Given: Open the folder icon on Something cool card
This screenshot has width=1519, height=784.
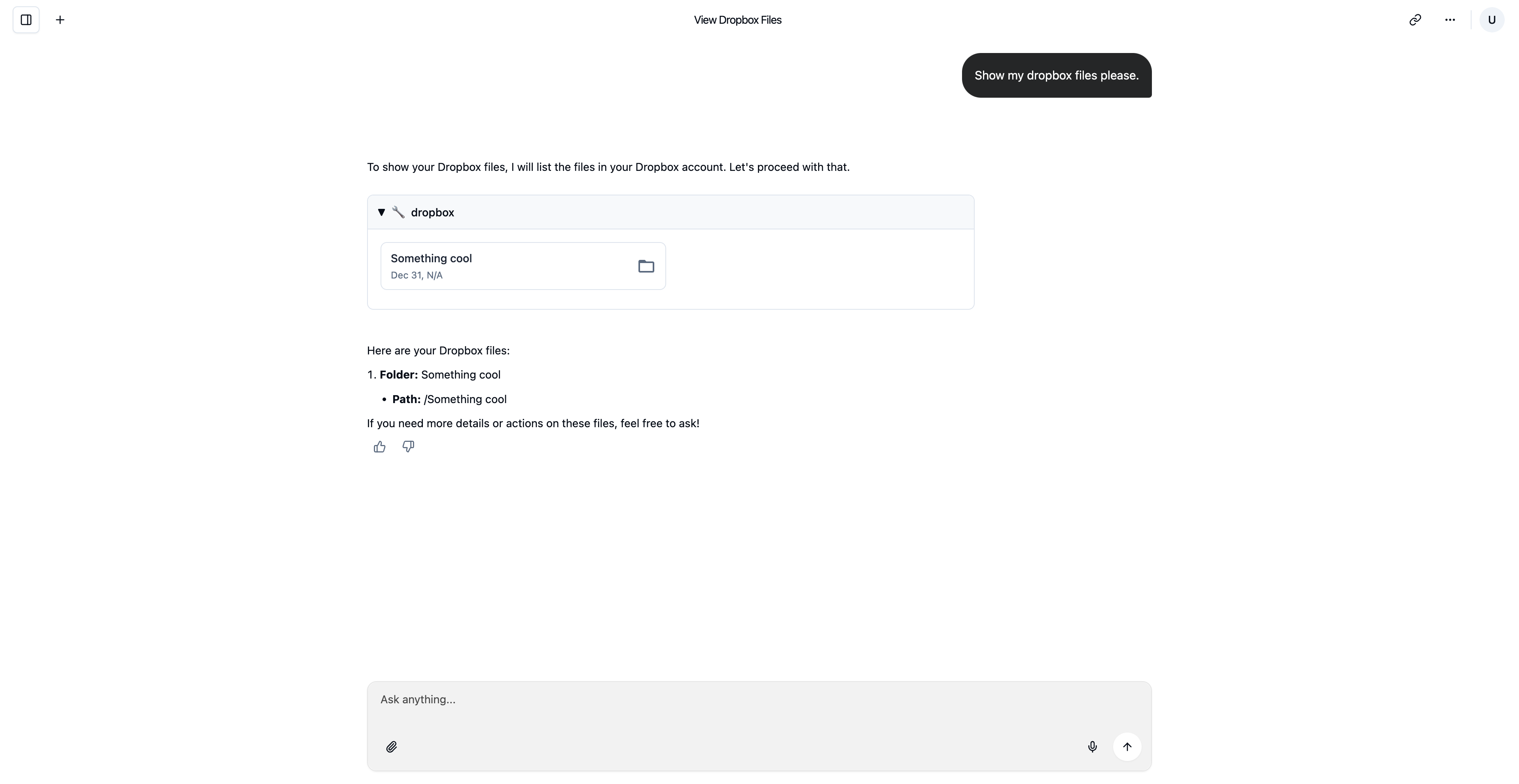Looking at the screenshot, I should click(646, 267).
